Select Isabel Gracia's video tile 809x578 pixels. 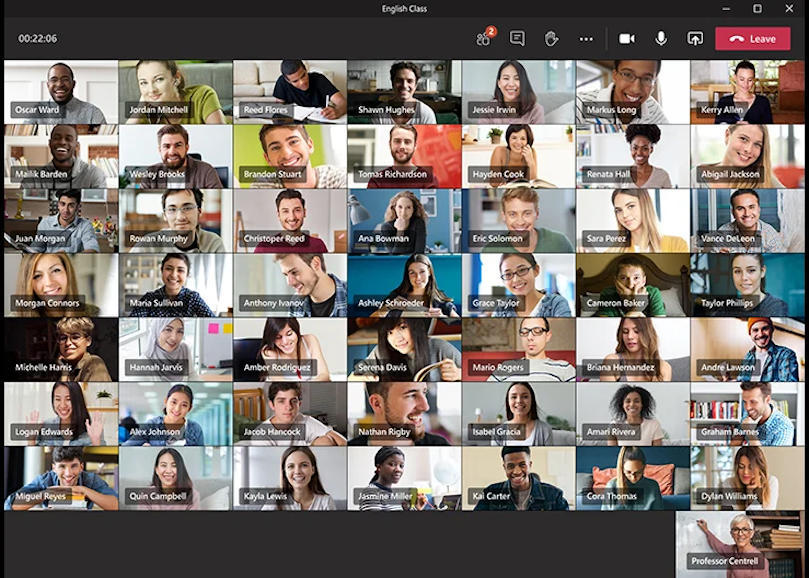[519, 414]
